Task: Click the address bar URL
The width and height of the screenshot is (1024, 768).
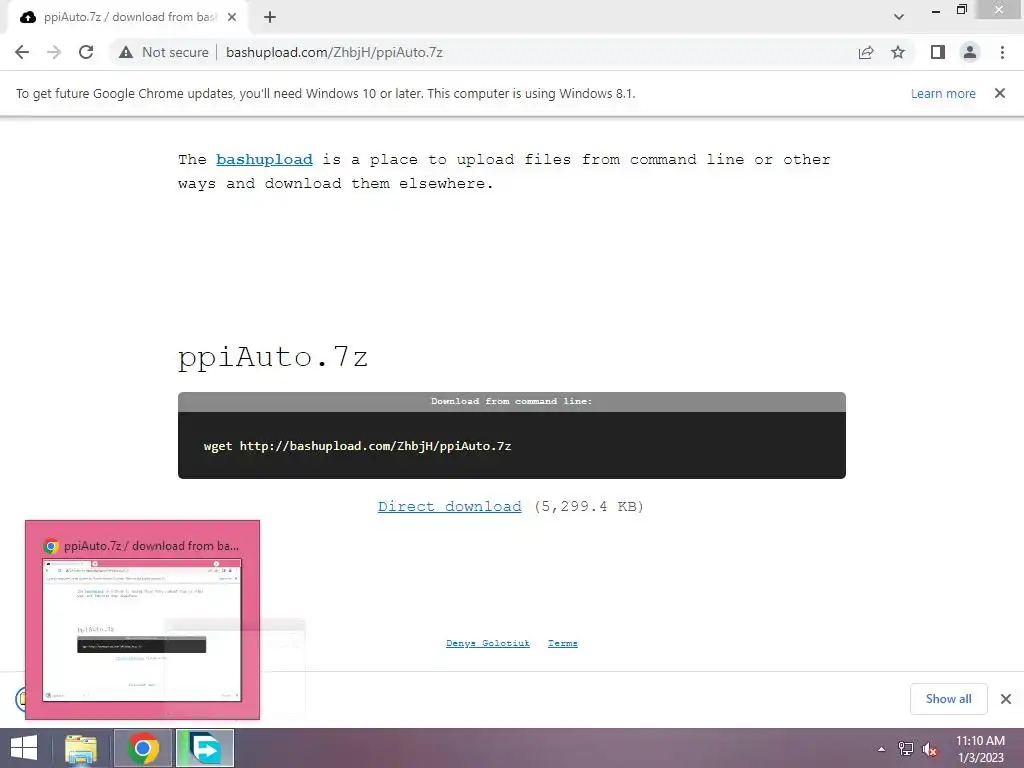Action: click(x=334, y=52)
